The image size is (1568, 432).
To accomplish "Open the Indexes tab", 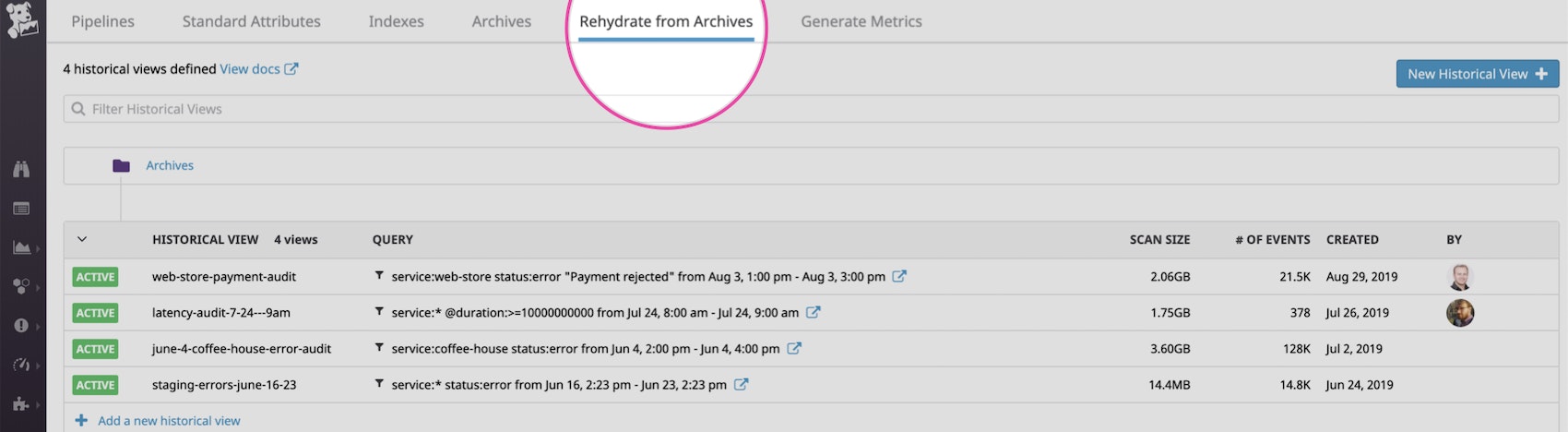I will [x=396, y=21].
